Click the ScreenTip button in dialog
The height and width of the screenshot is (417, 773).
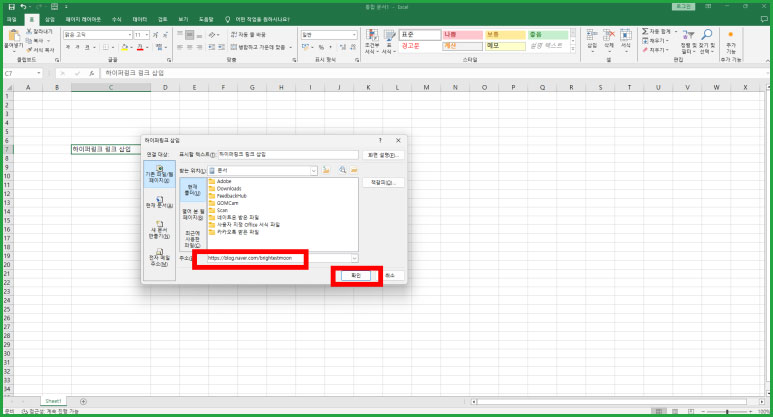click(x=383, y=155)
